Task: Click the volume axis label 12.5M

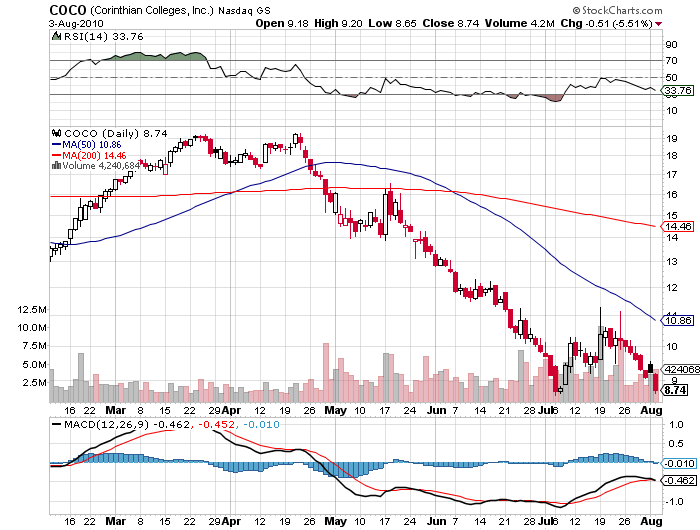Action: click(x=32, y=309)
